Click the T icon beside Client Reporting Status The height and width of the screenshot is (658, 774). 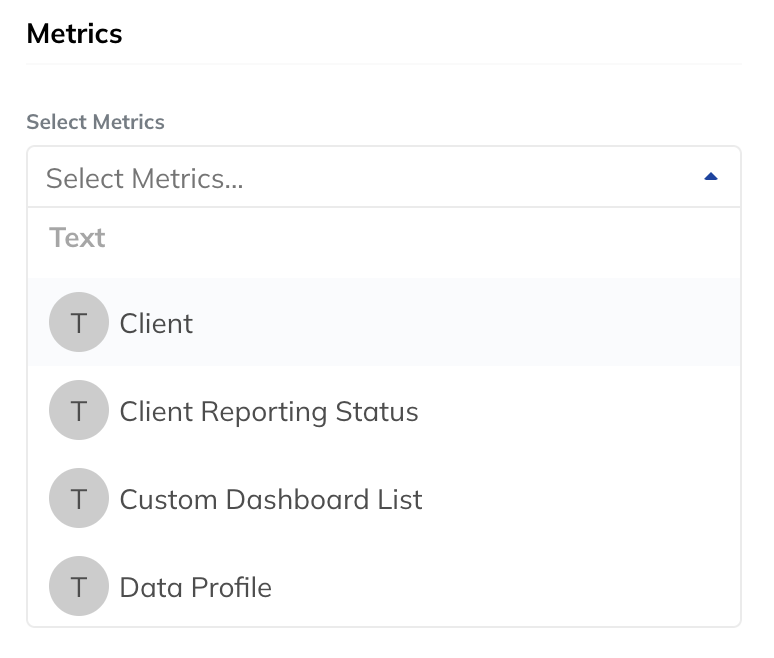(x=79, y=410)
